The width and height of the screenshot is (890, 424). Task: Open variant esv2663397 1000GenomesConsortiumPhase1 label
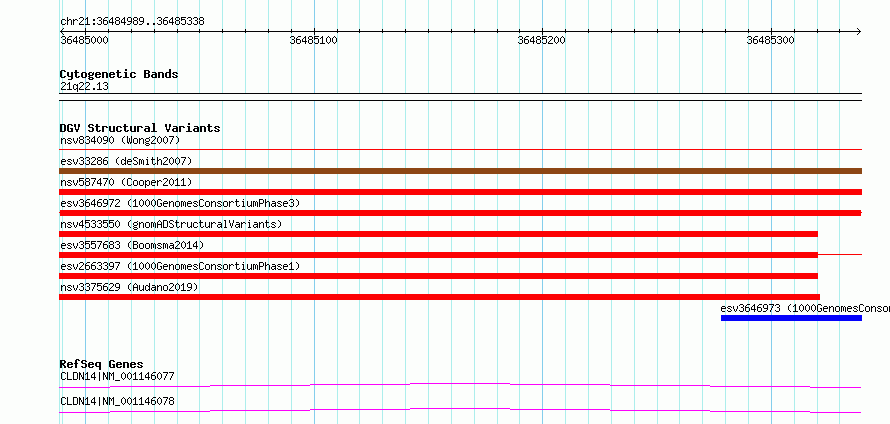(x=180, y=266)
